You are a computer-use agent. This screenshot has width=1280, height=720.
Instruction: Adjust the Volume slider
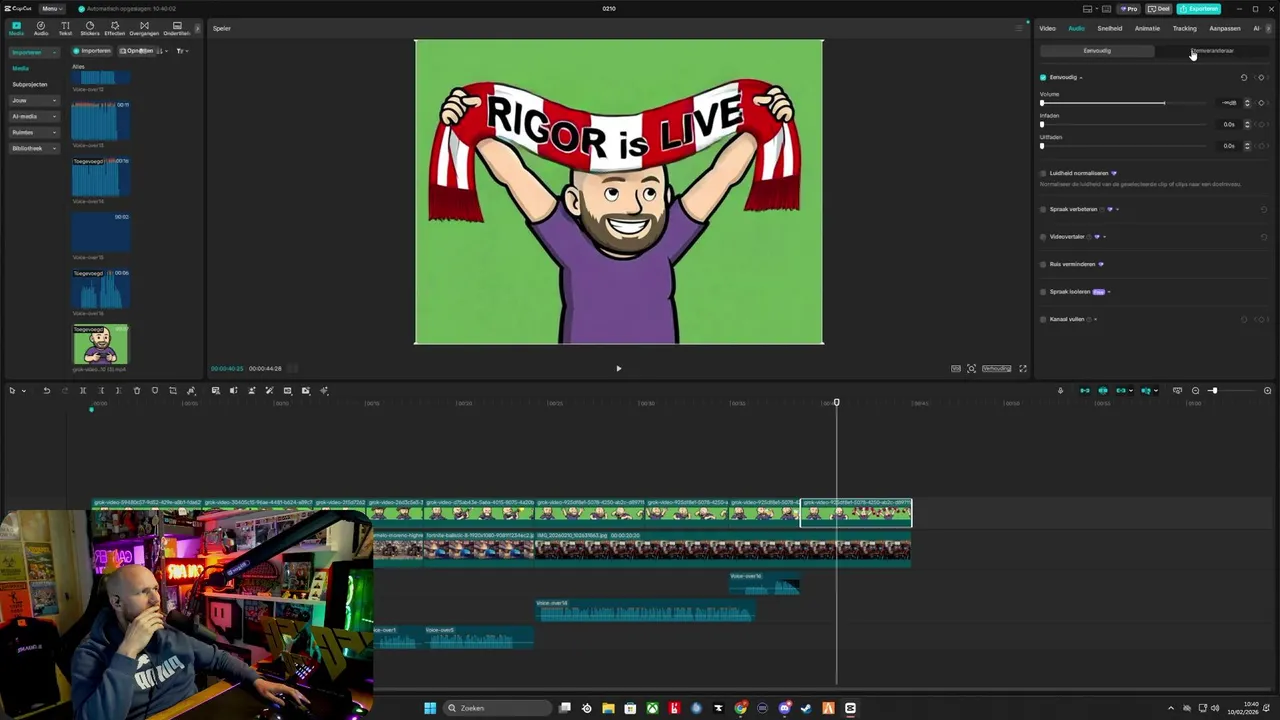(1123, 103)
